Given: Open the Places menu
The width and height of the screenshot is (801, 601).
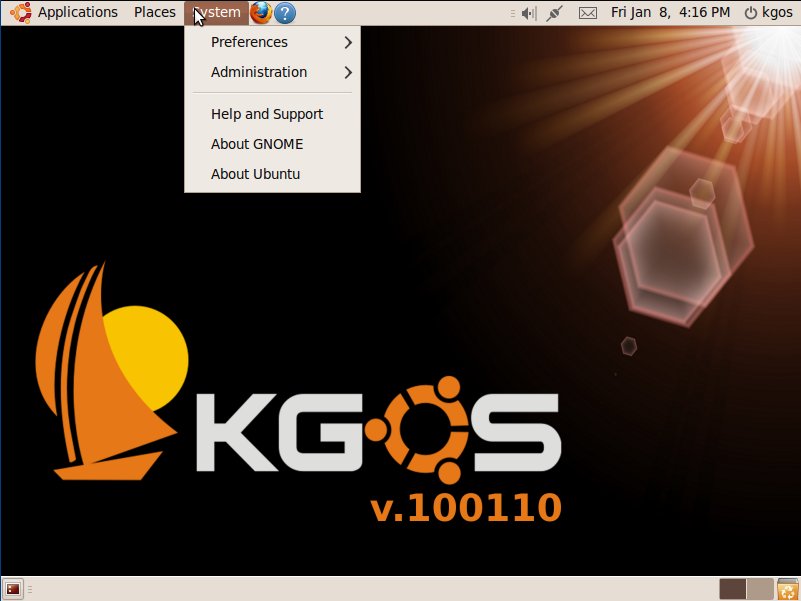Looking at the screenshot, I should (154, 13).
